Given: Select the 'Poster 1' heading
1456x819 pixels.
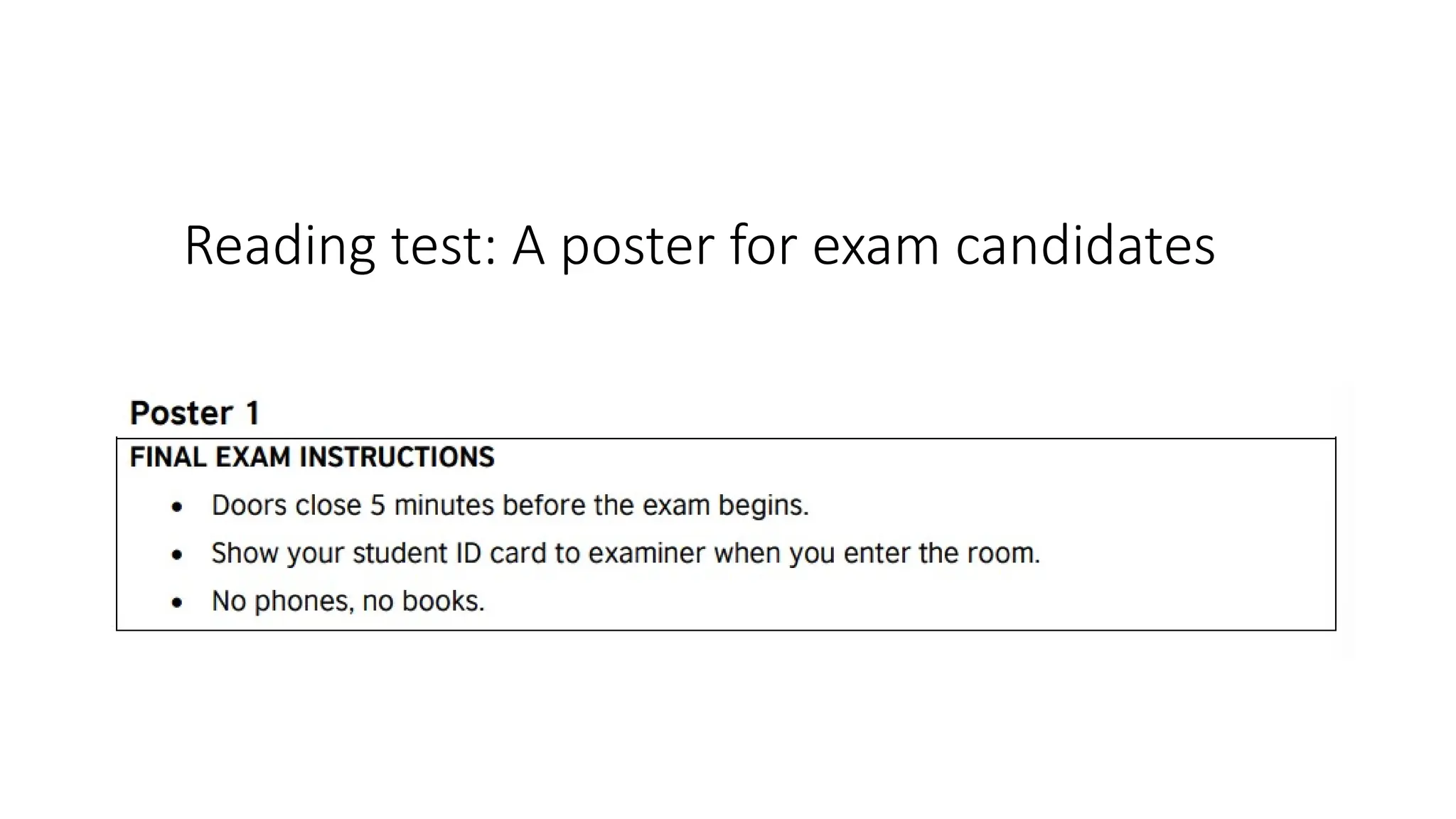Looking at the screenshot, I should click(195, 413).
